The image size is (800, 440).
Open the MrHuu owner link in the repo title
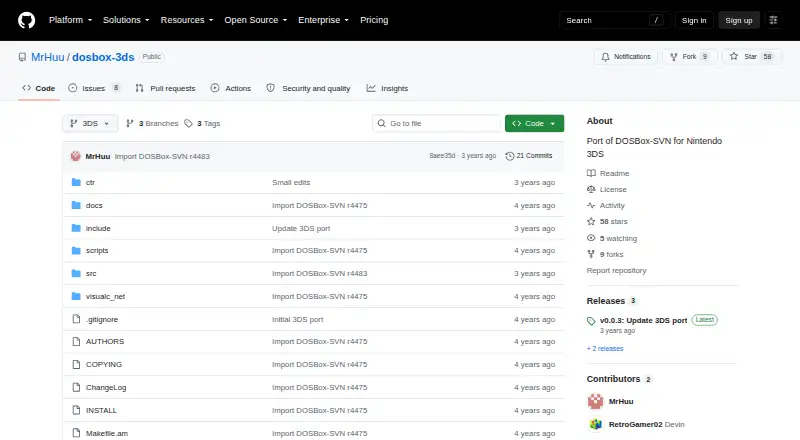coord(47,57)
